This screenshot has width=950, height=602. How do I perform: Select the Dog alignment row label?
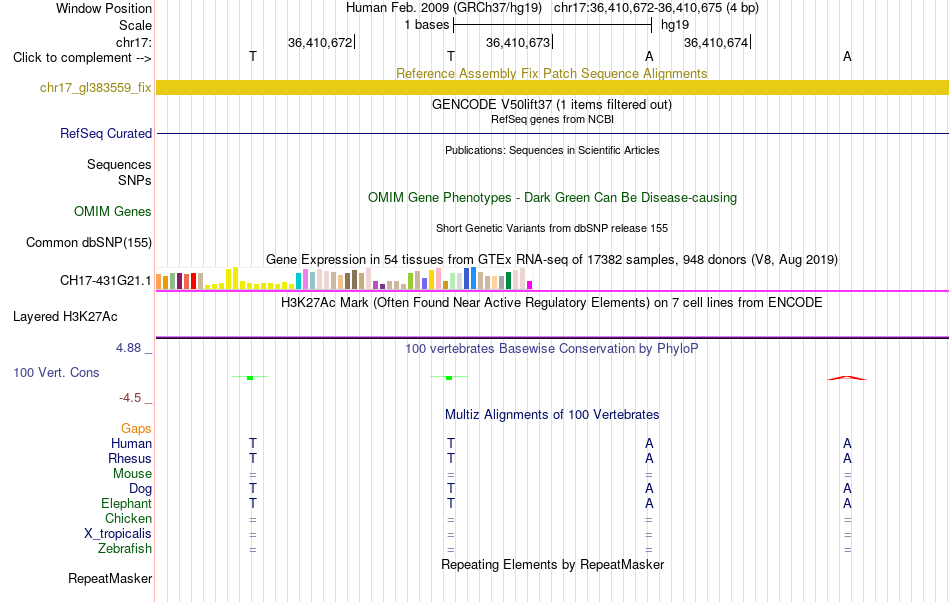point(140,489)
